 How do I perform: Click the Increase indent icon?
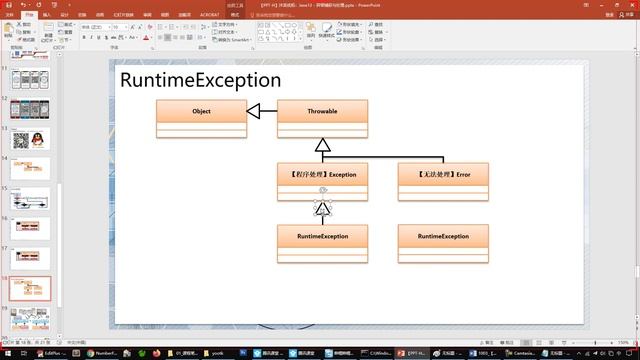[192, 27]
